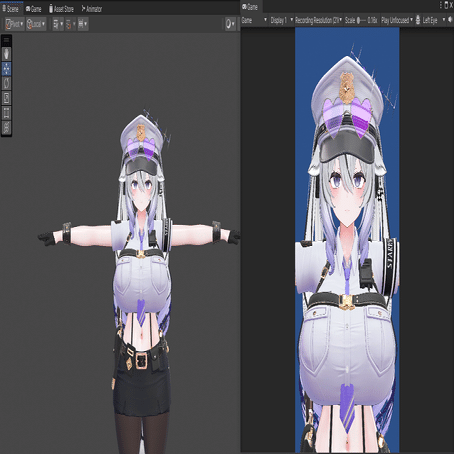Screen dimensions: 454x454
Task: Open the Display 1 dropdown
Action: pos(282,20)
